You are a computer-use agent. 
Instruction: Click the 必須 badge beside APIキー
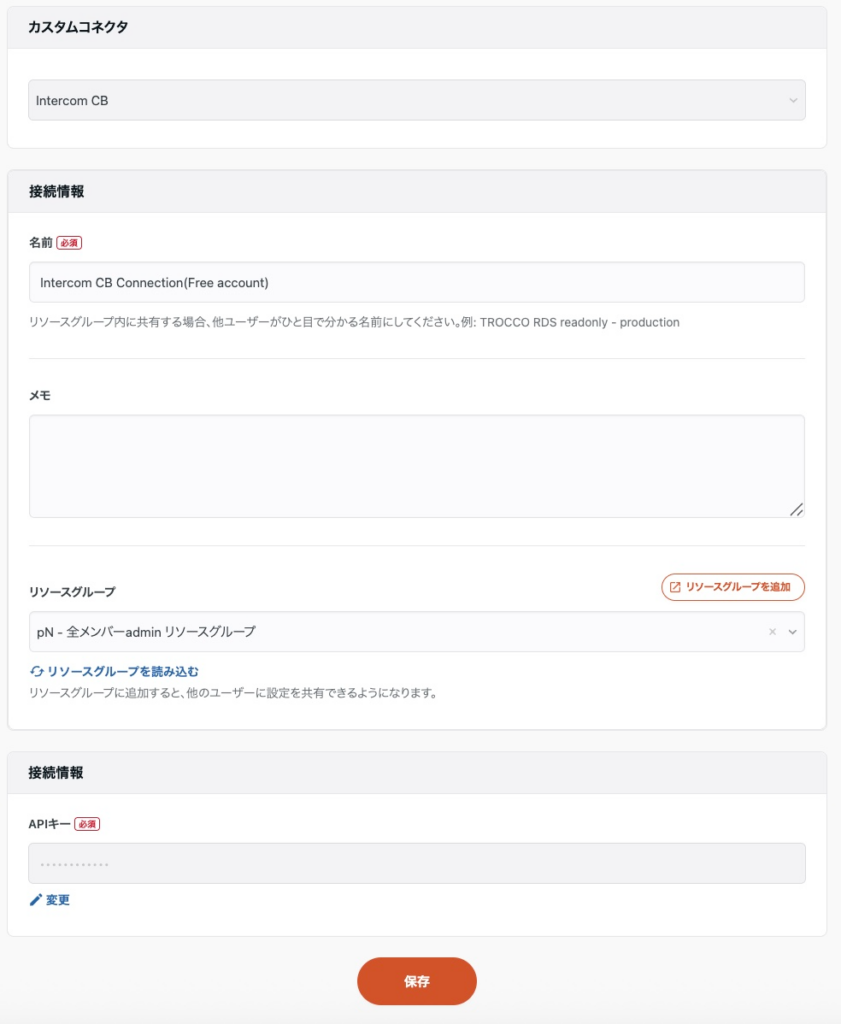(x=88, y=824)
